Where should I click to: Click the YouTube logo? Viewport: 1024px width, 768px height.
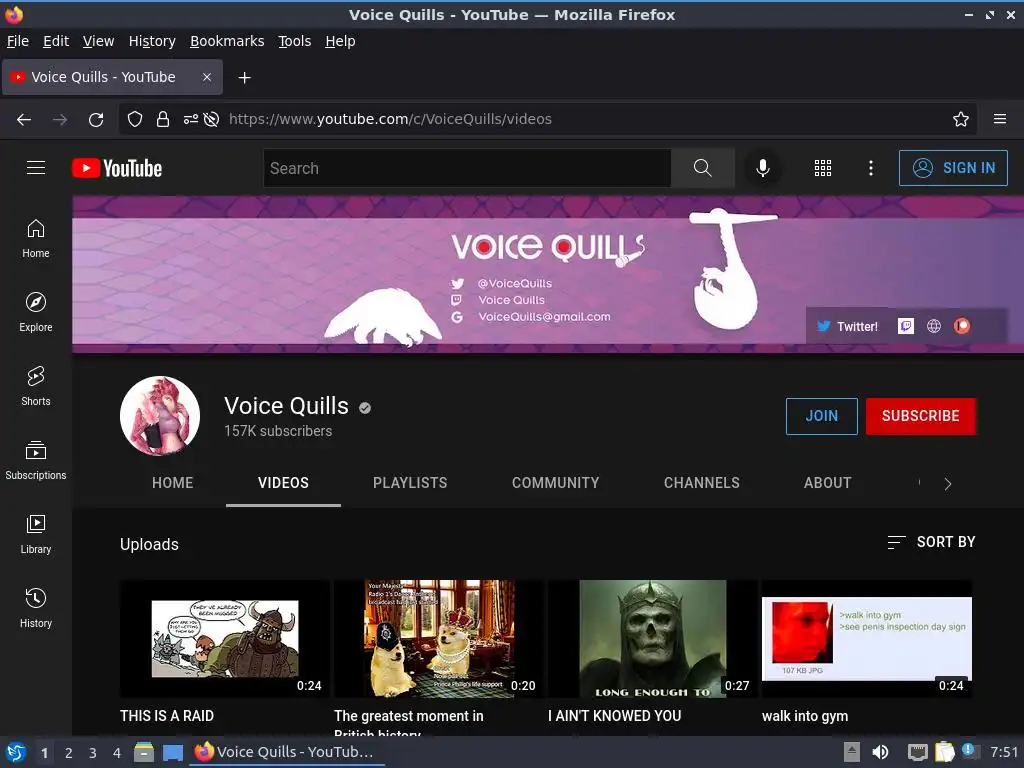tap(117, 168)
